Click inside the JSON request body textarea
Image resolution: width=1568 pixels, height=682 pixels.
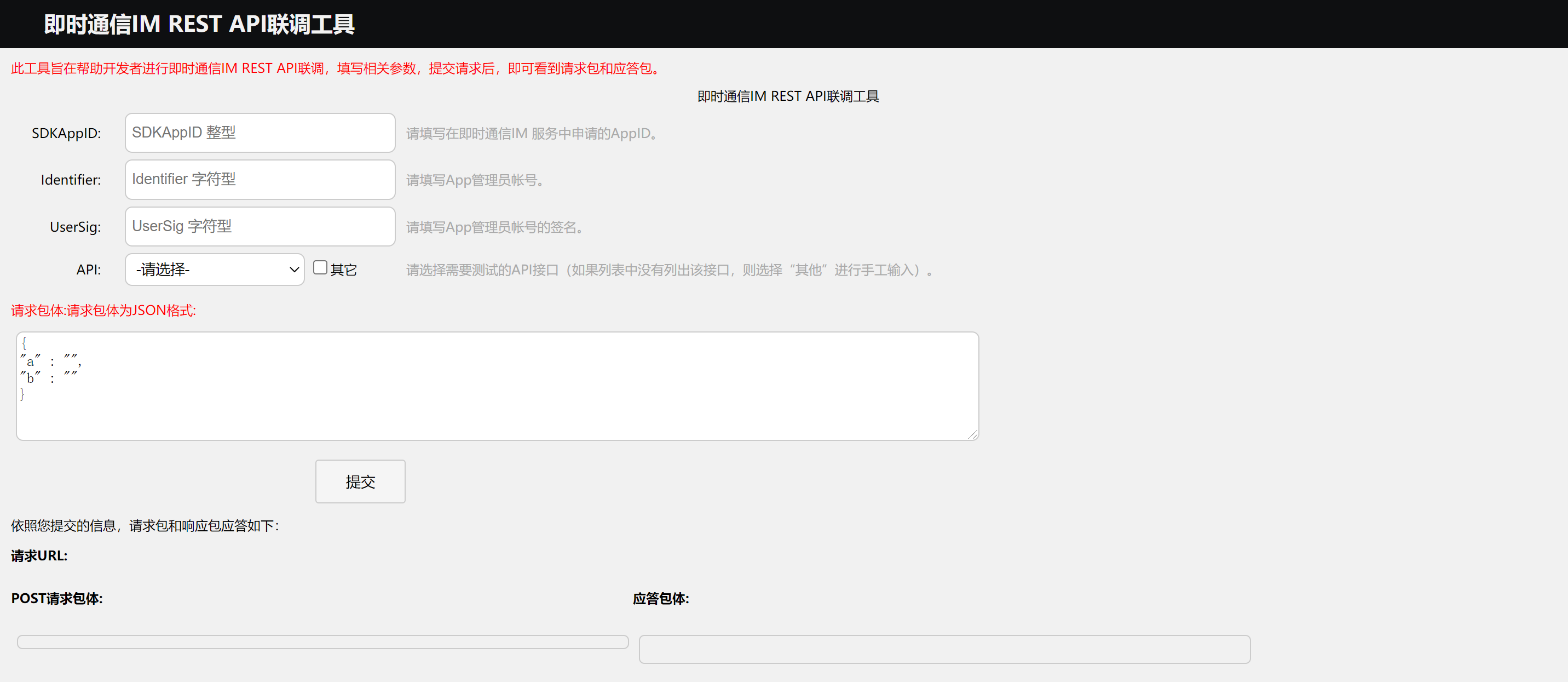(487, 383)
